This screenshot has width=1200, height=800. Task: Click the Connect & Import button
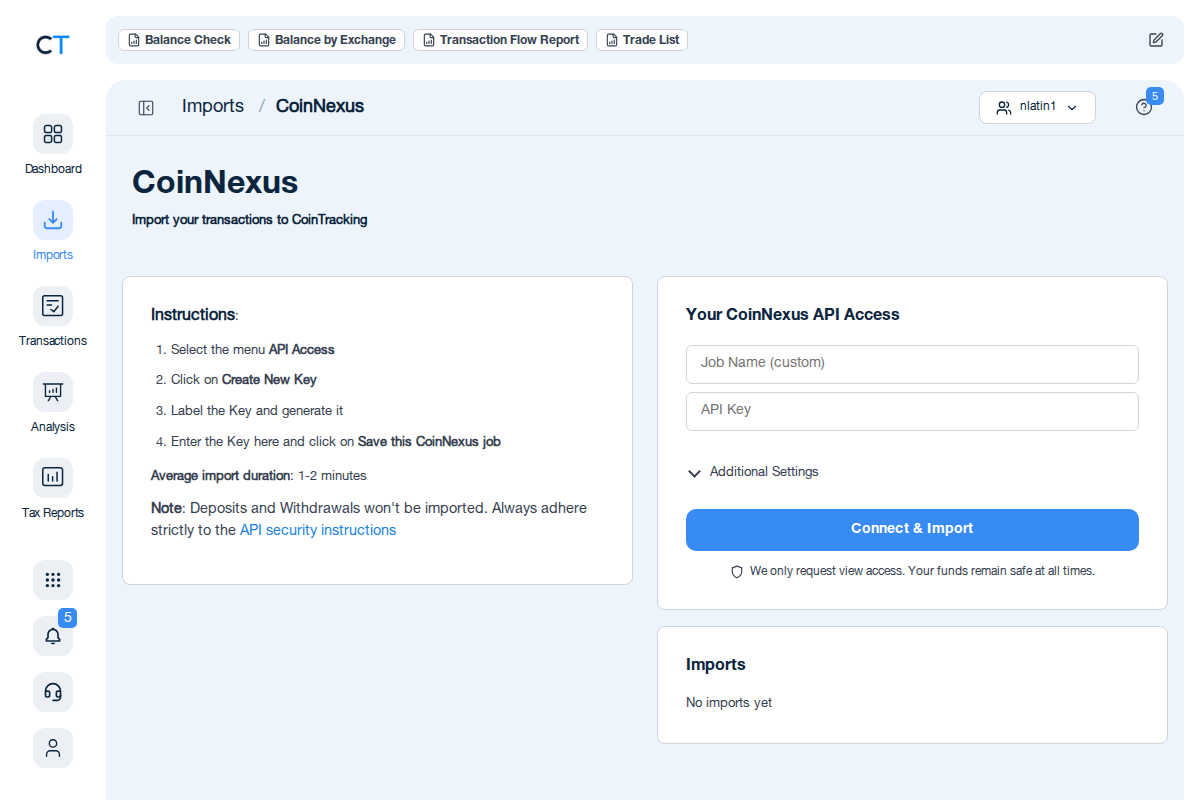pos(912,530)
